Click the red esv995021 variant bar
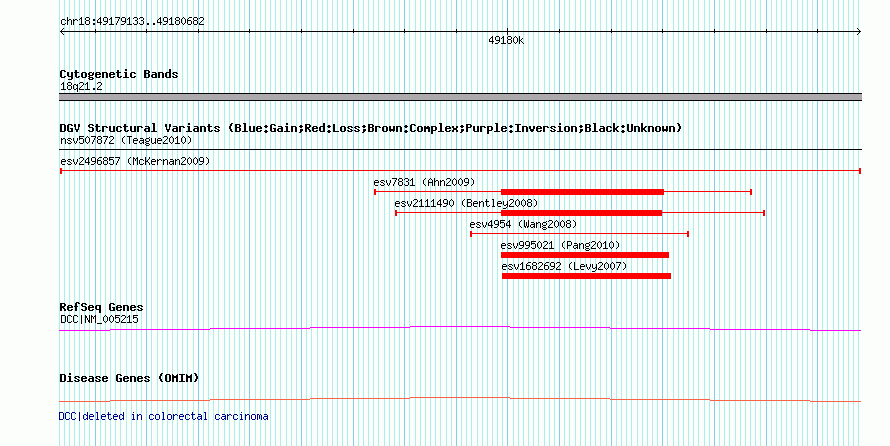 [585, 255]
